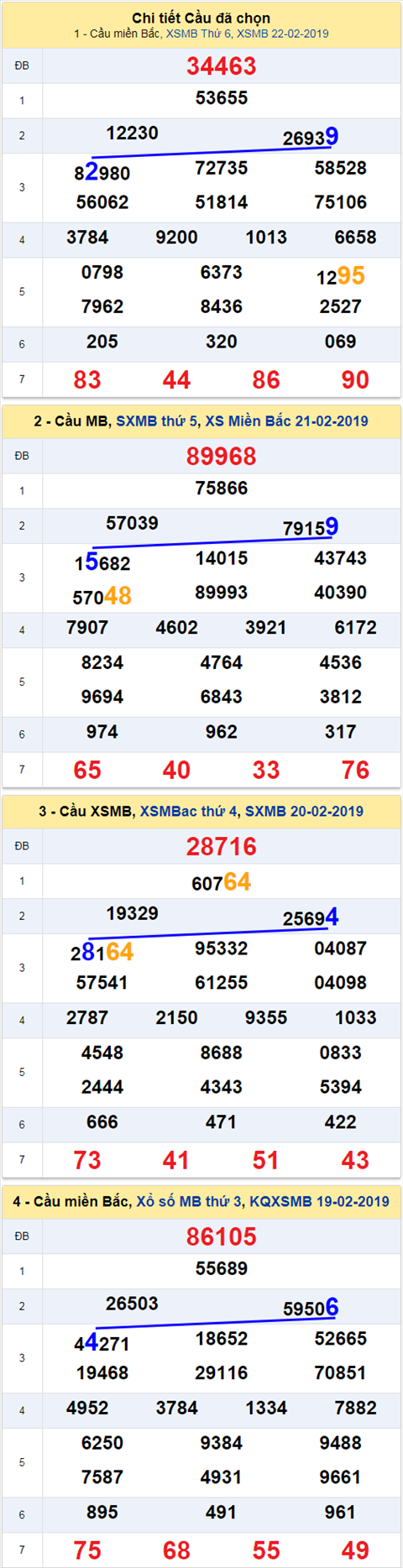Click number 15682

point(102,563)
